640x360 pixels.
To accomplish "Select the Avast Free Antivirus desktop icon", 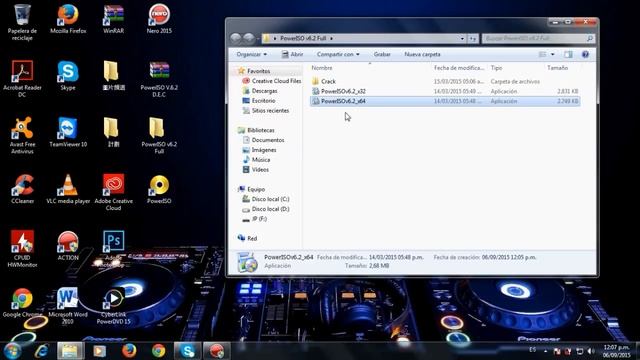I will (22, 135).
